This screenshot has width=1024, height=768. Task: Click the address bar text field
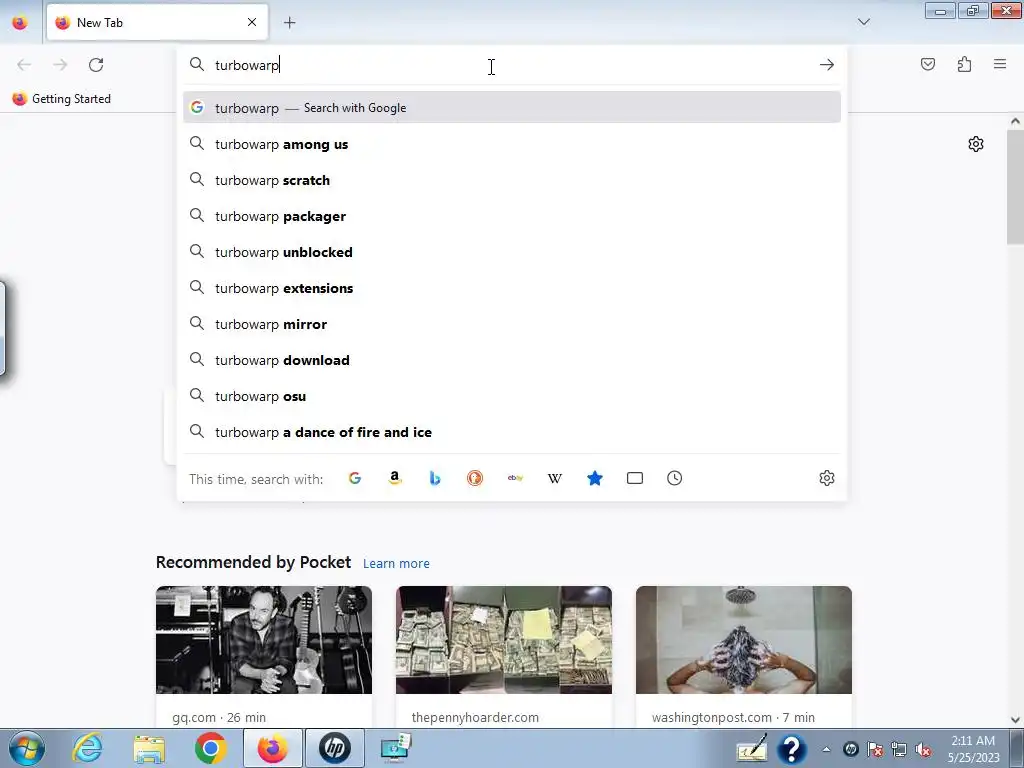point(513,65)
